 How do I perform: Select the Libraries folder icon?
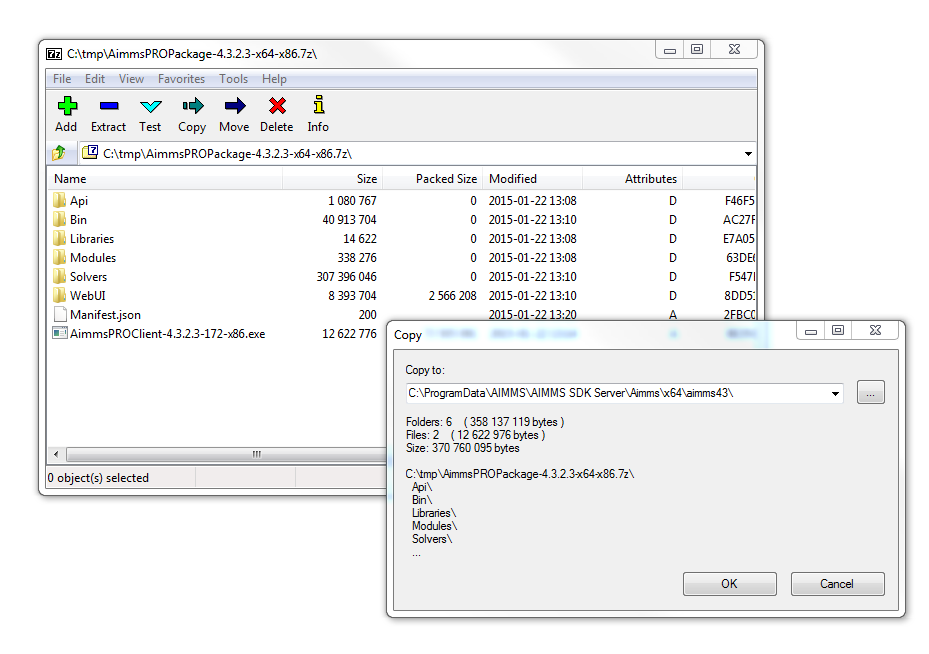point(59,238)
